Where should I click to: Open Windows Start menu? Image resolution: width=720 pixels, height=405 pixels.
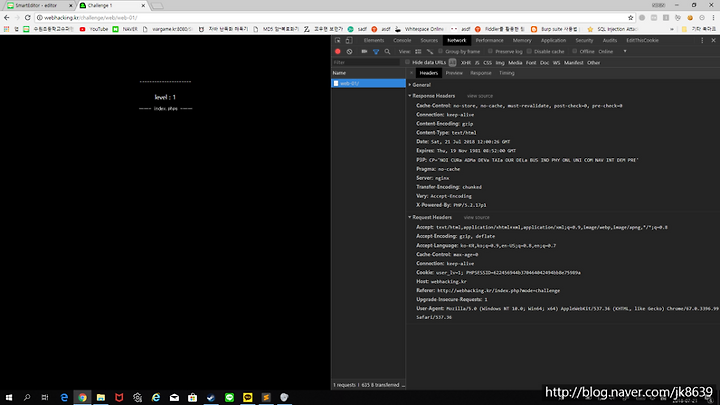click(9, 397)
